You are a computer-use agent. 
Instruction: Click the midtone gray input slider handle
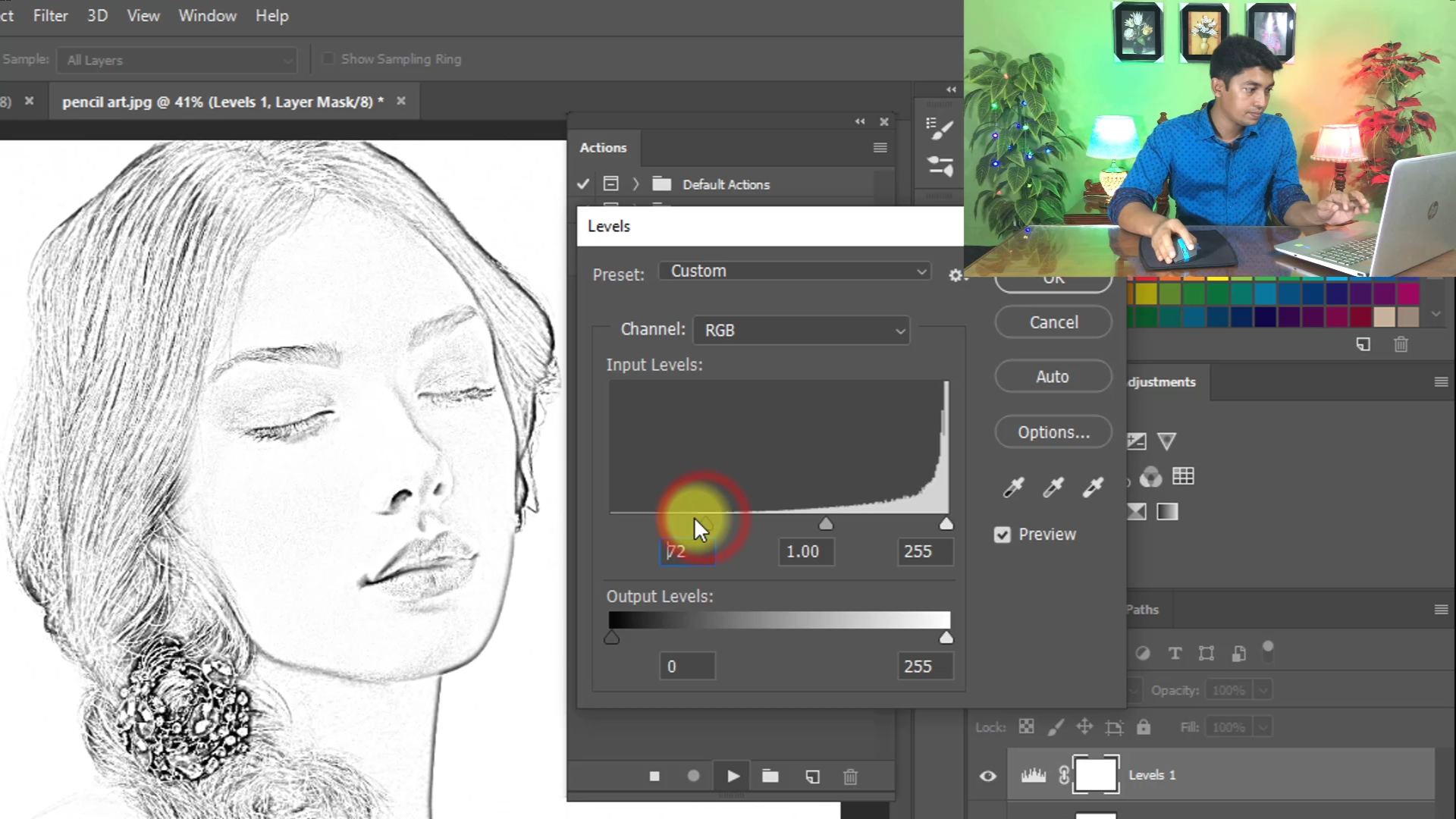pyautogui.click(x=826, y=524)
